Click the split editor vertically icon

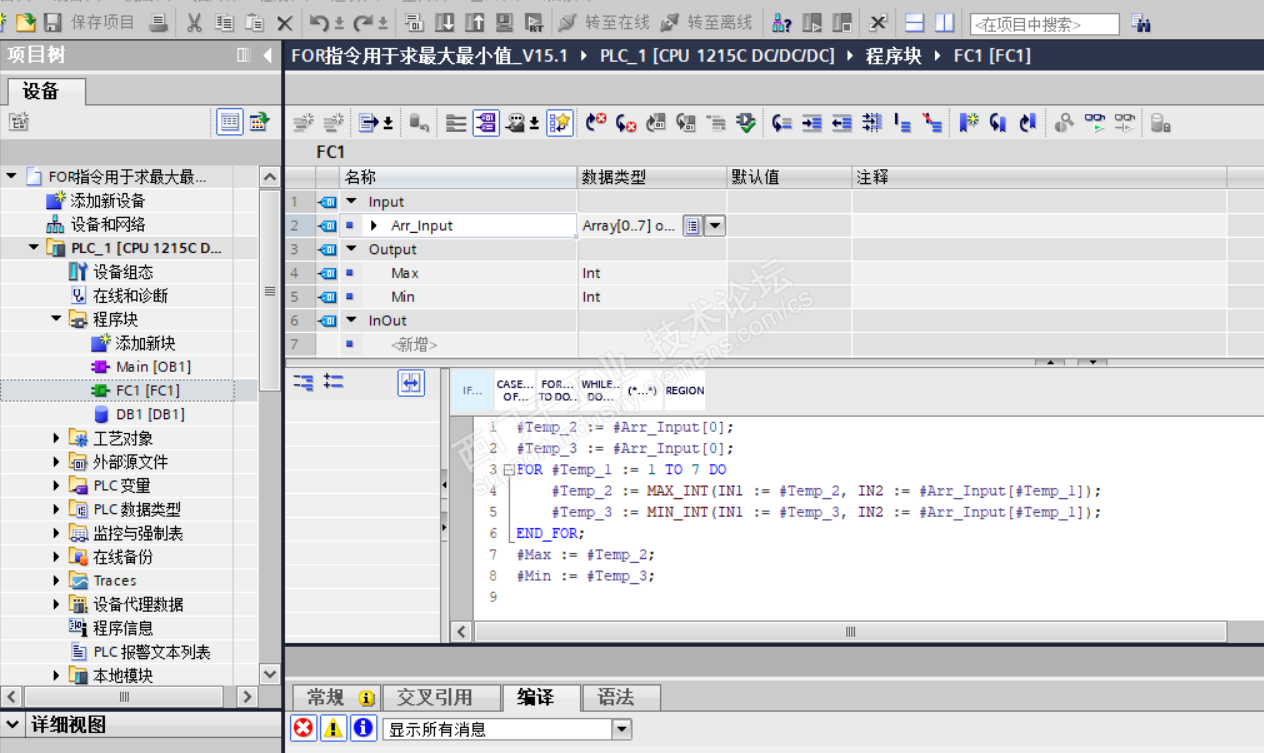click(x=944, y=22)
